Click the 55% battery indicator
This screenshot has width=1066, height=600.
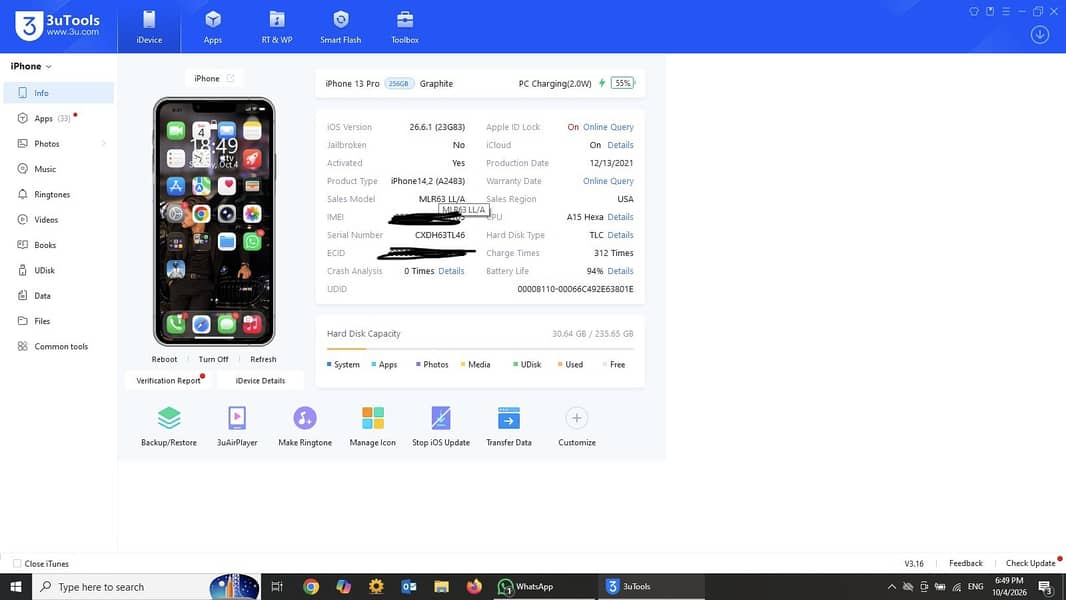tap(622, 83)
